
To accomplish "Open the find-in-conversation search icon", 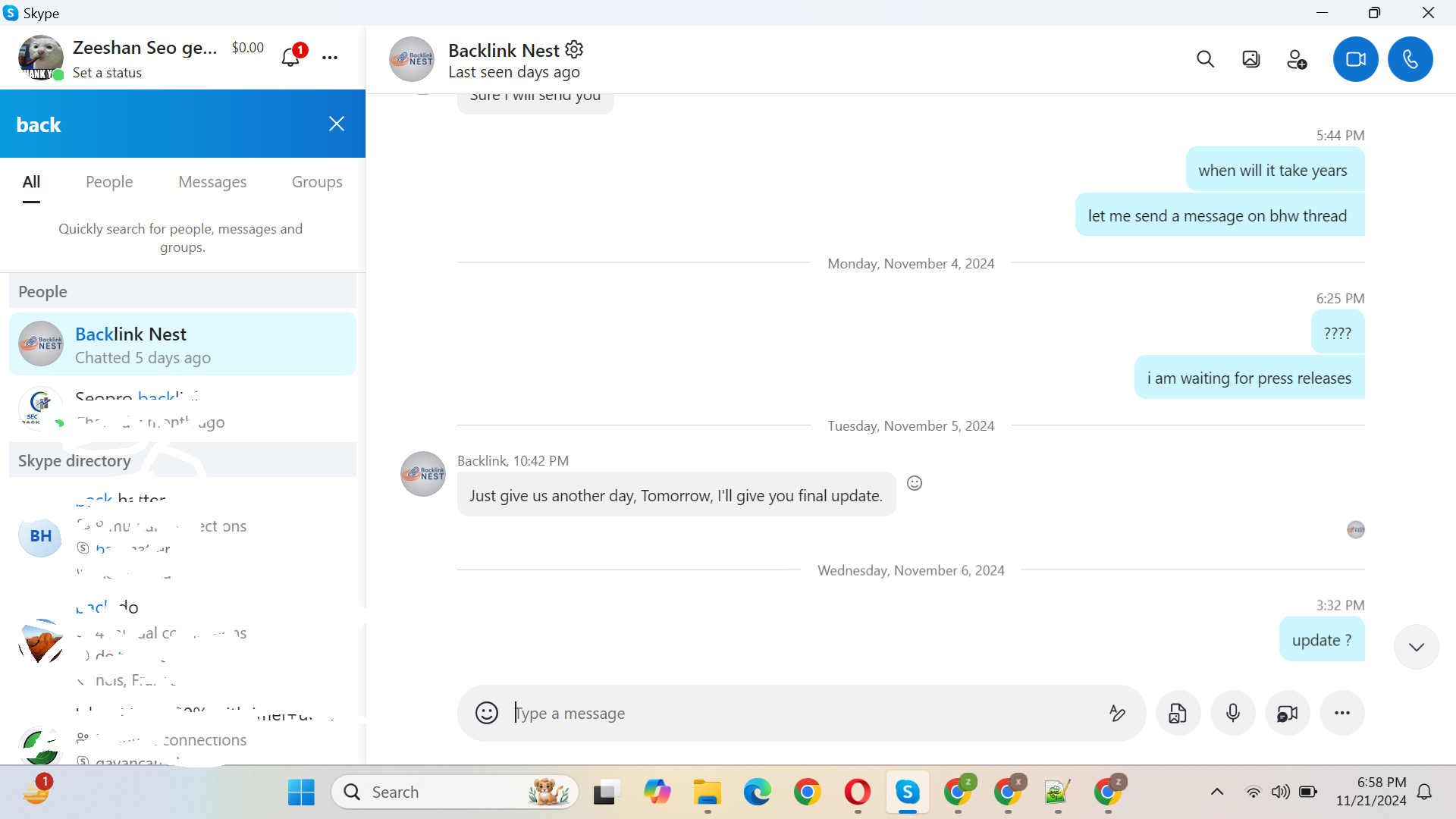I will [1205, 59].
